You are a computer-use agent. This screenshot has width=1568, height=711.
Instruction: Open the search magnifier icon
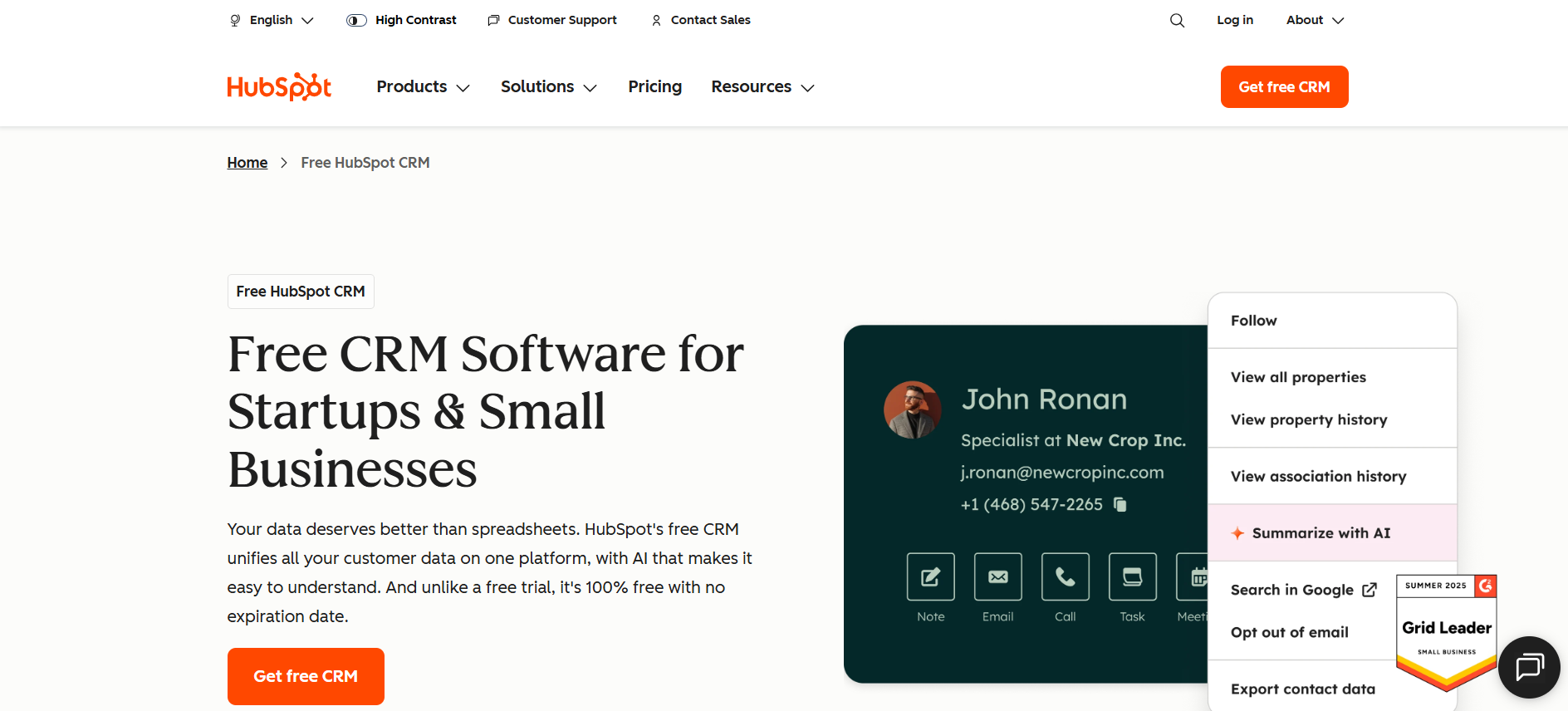tap(1177, 20)
